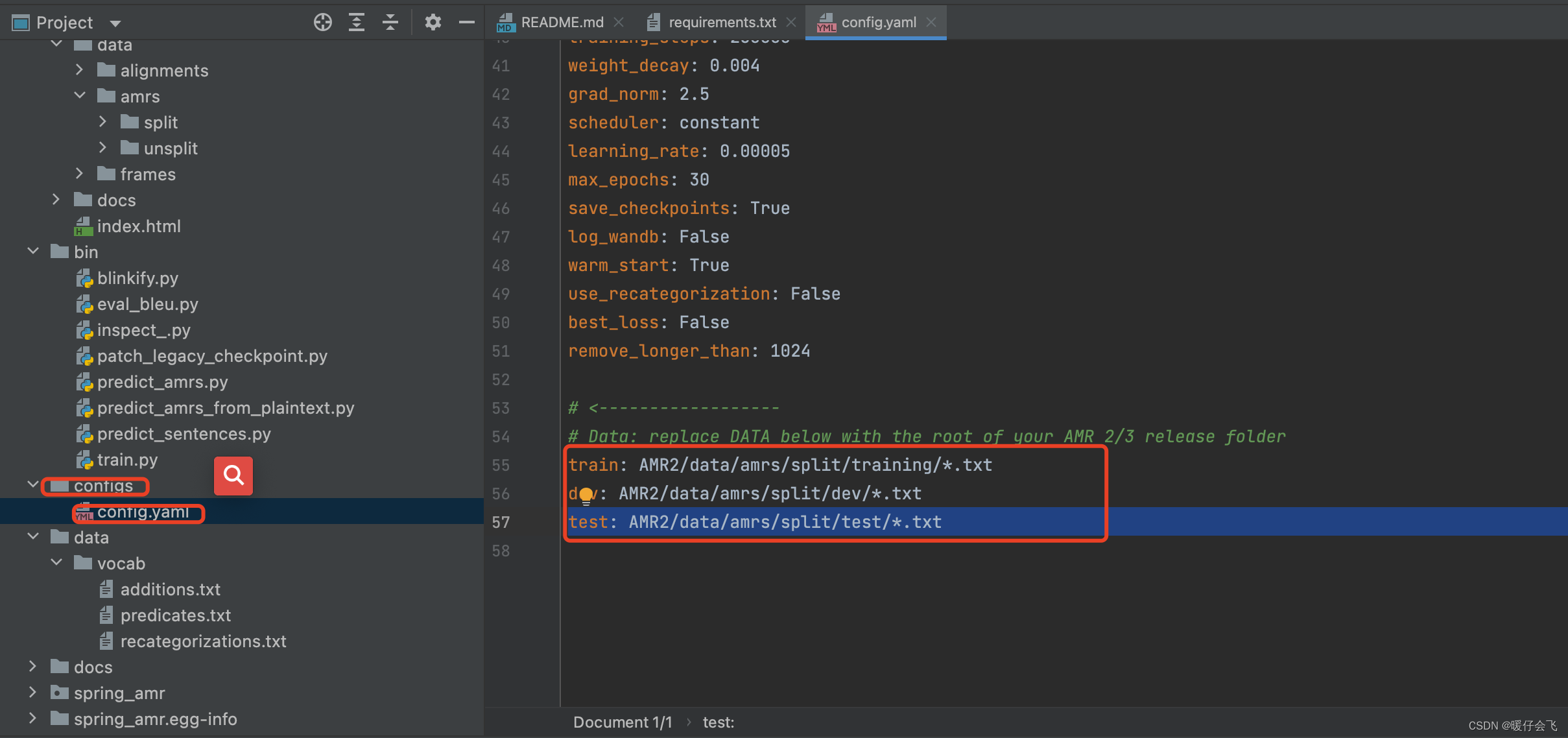
Task: Click the locate/select opened file target icon
Action: tap(322, 23)
